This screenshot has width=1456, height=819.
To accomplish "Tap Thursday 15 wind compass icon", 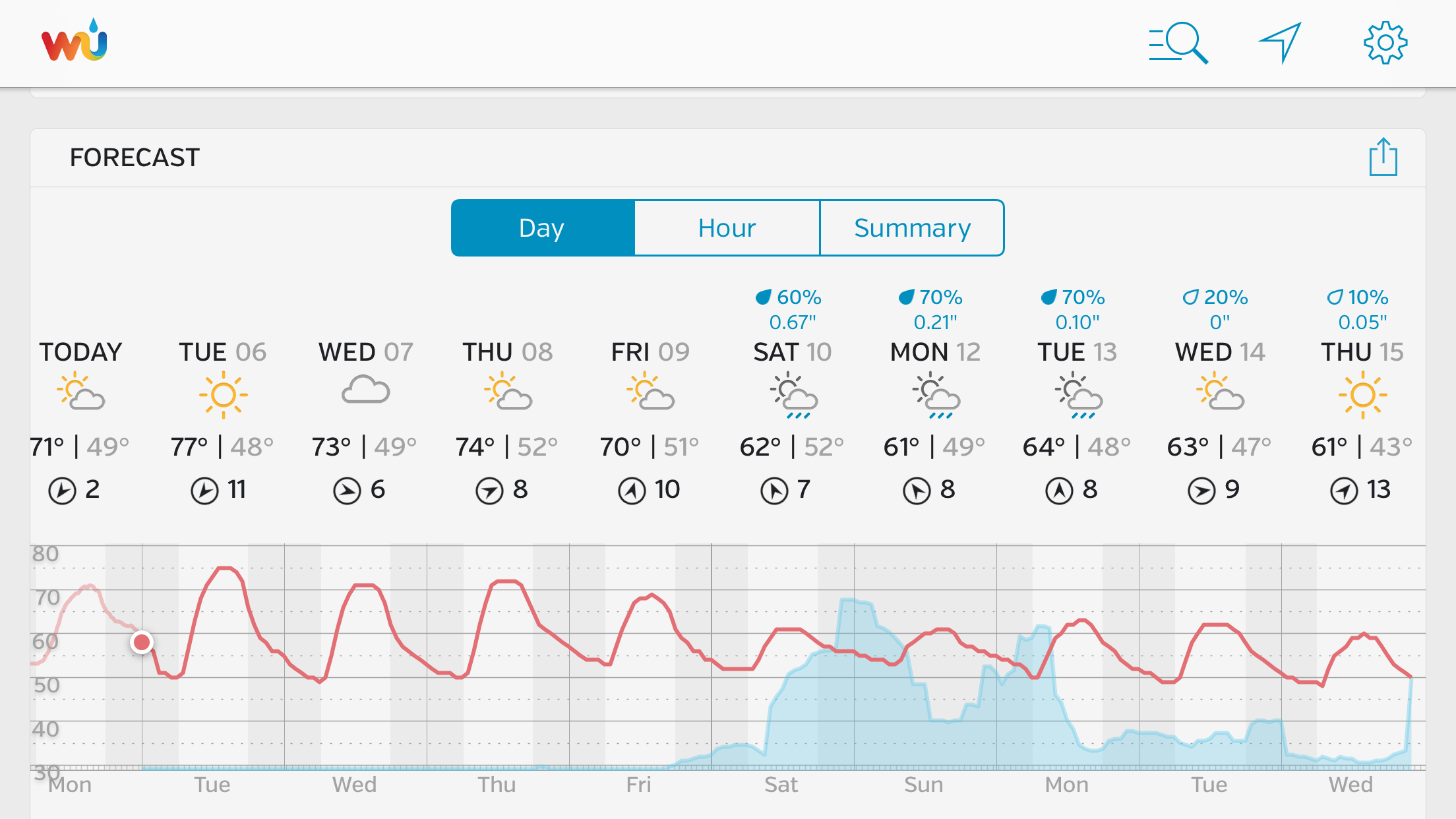I will pos(1344,491).
